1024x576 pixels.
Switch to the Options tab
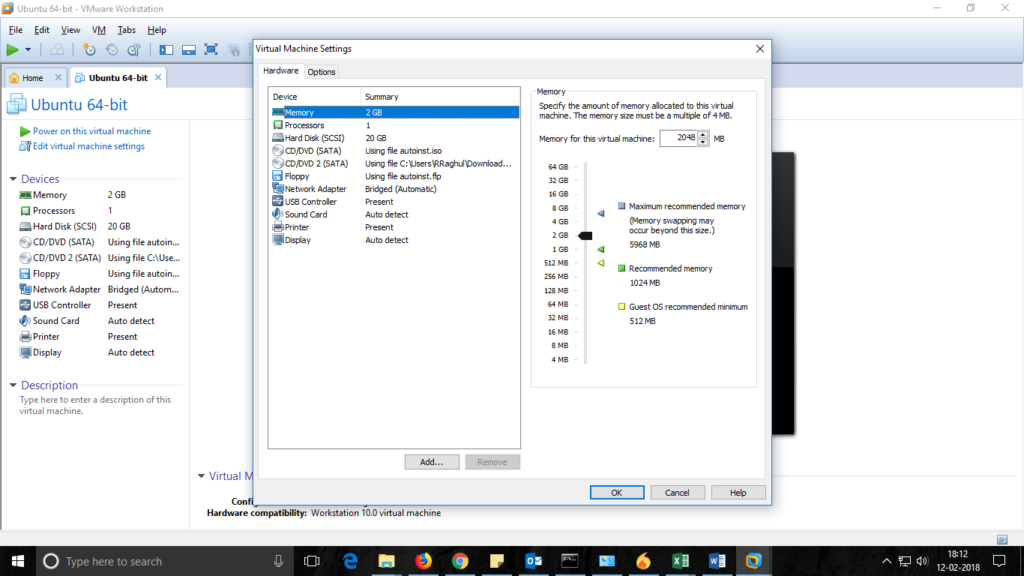pos(321,72)
